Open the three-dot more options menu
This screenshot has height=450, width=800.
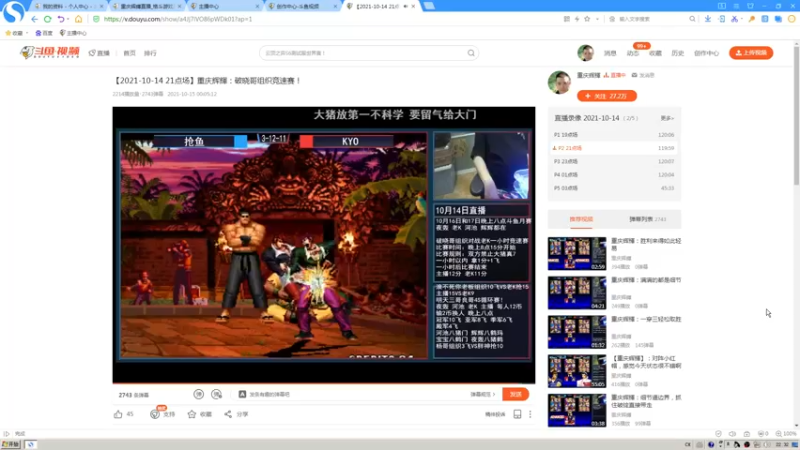[x=530, y=414]
